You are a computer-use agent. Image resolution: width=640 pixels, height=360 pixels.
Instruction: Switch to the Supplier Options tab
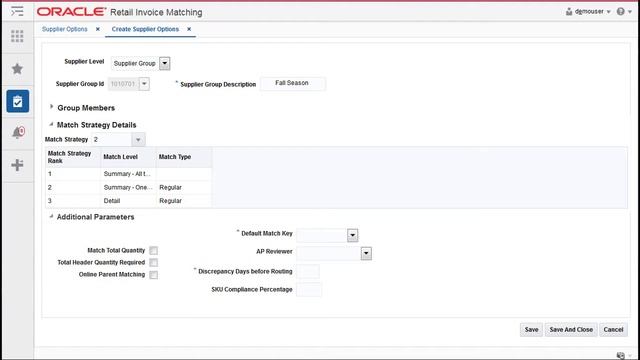(x=64, y=29)
